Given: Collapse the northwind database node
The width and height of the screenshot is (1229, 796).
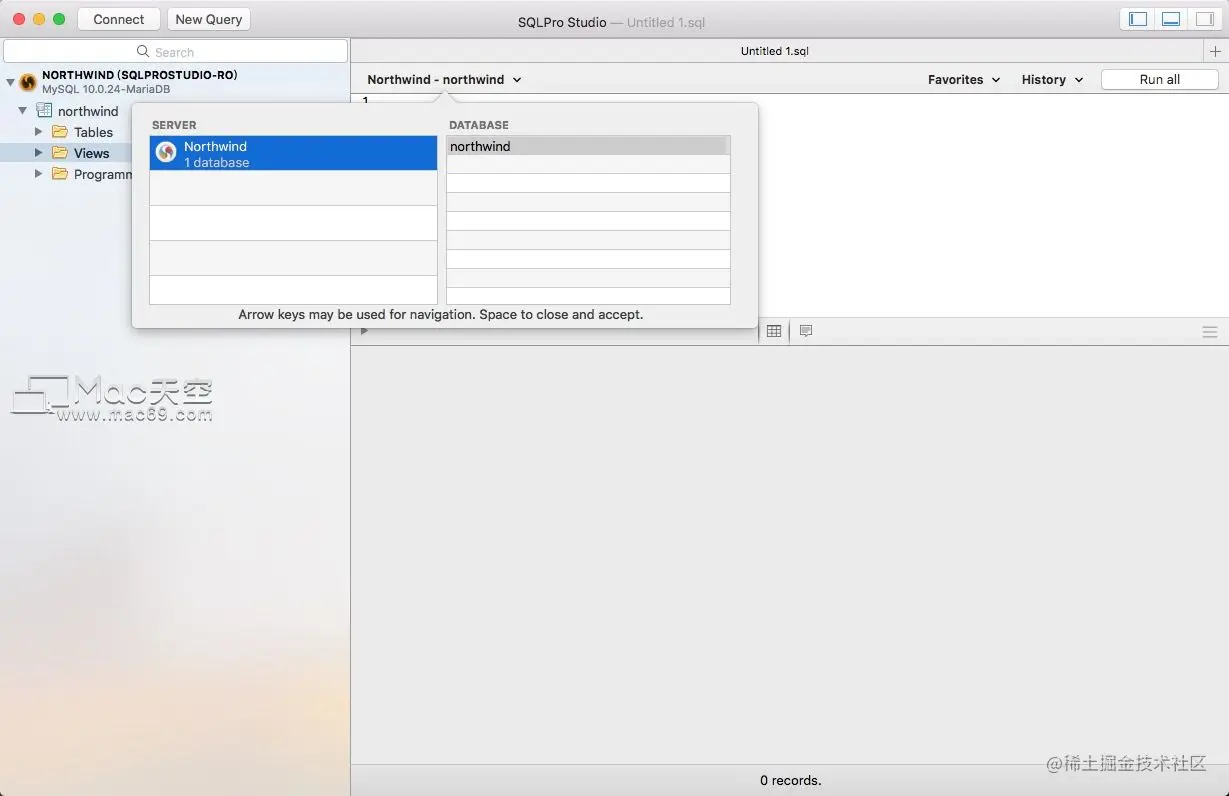Looking at the screenshot, I should [x=23, y=111].
